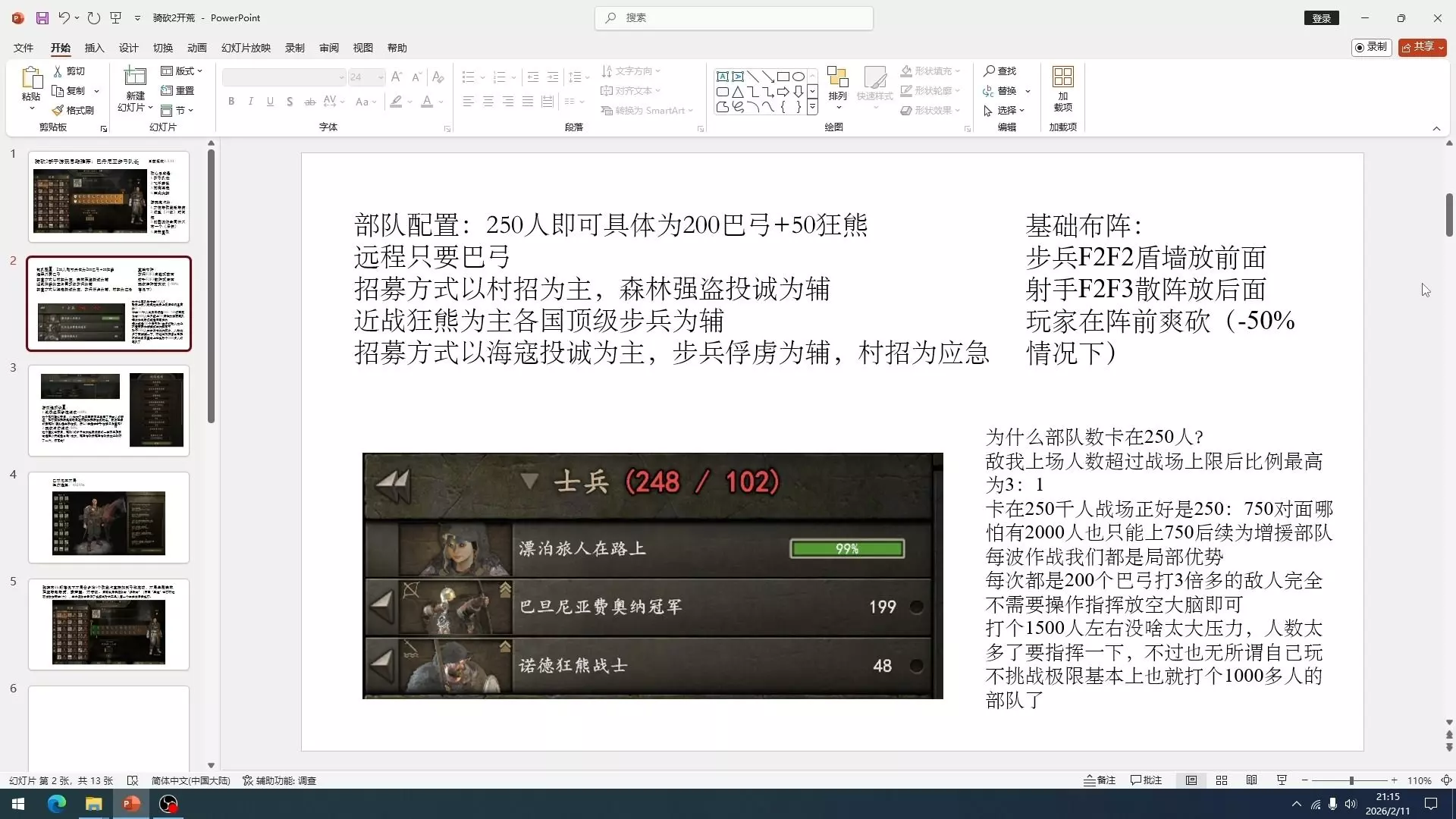Open File Explorer from taskbar

click(x=94, y=804)
